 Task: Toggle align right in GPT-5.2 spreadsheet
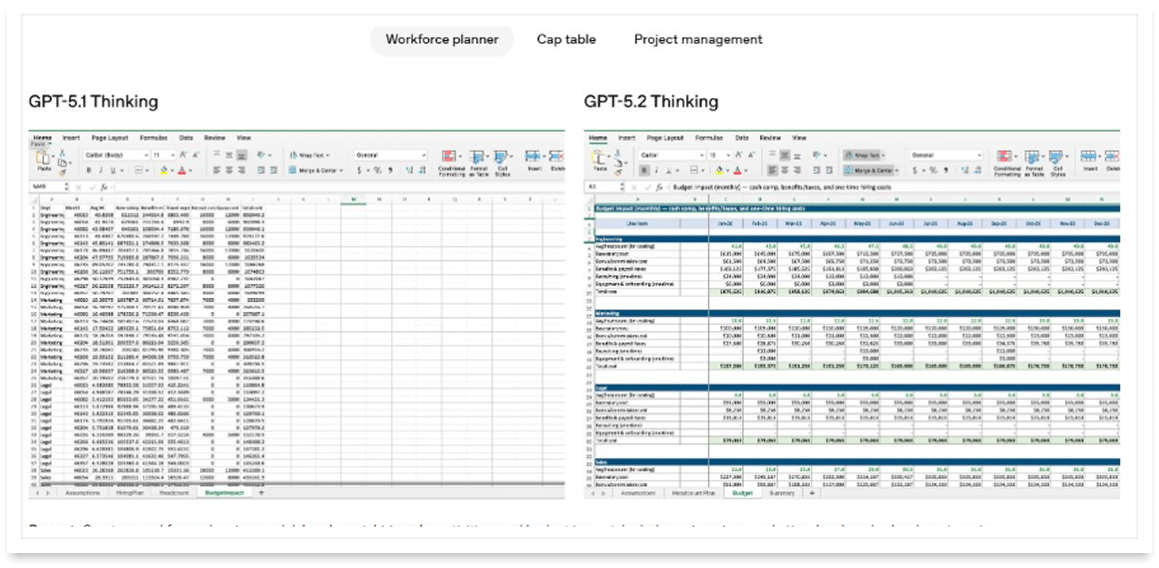click(x=797, y=170)
